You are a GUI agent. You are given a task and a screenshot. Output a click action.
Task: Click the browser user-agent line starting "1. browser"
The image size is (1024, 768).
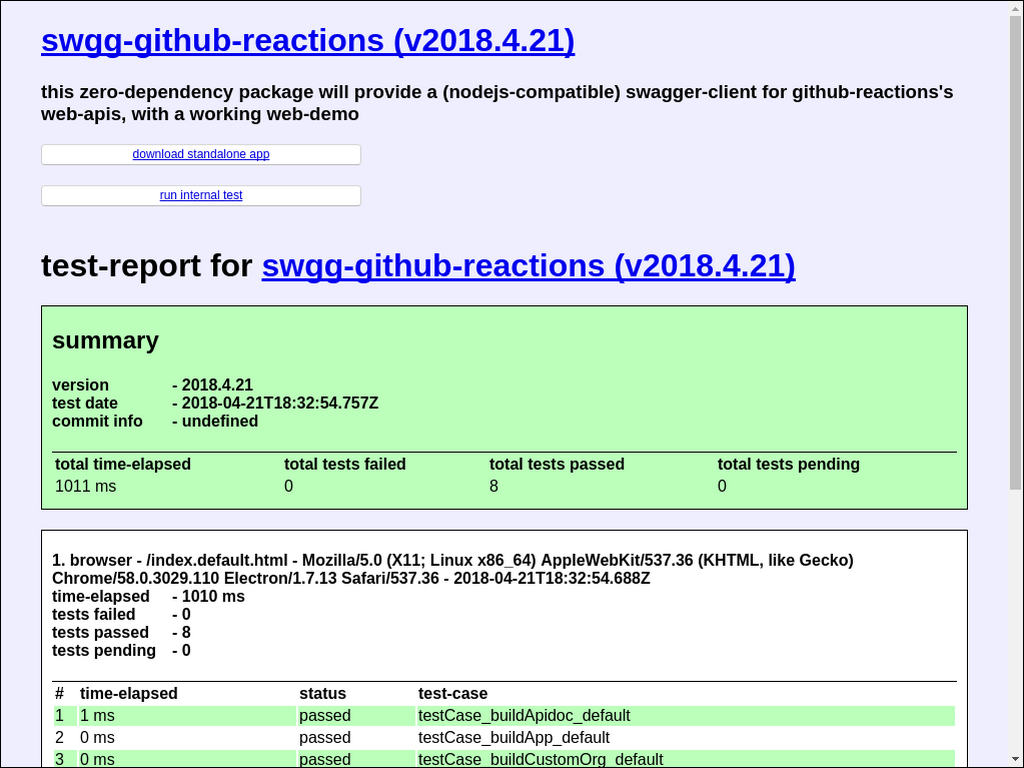click(x=453, y=569)
